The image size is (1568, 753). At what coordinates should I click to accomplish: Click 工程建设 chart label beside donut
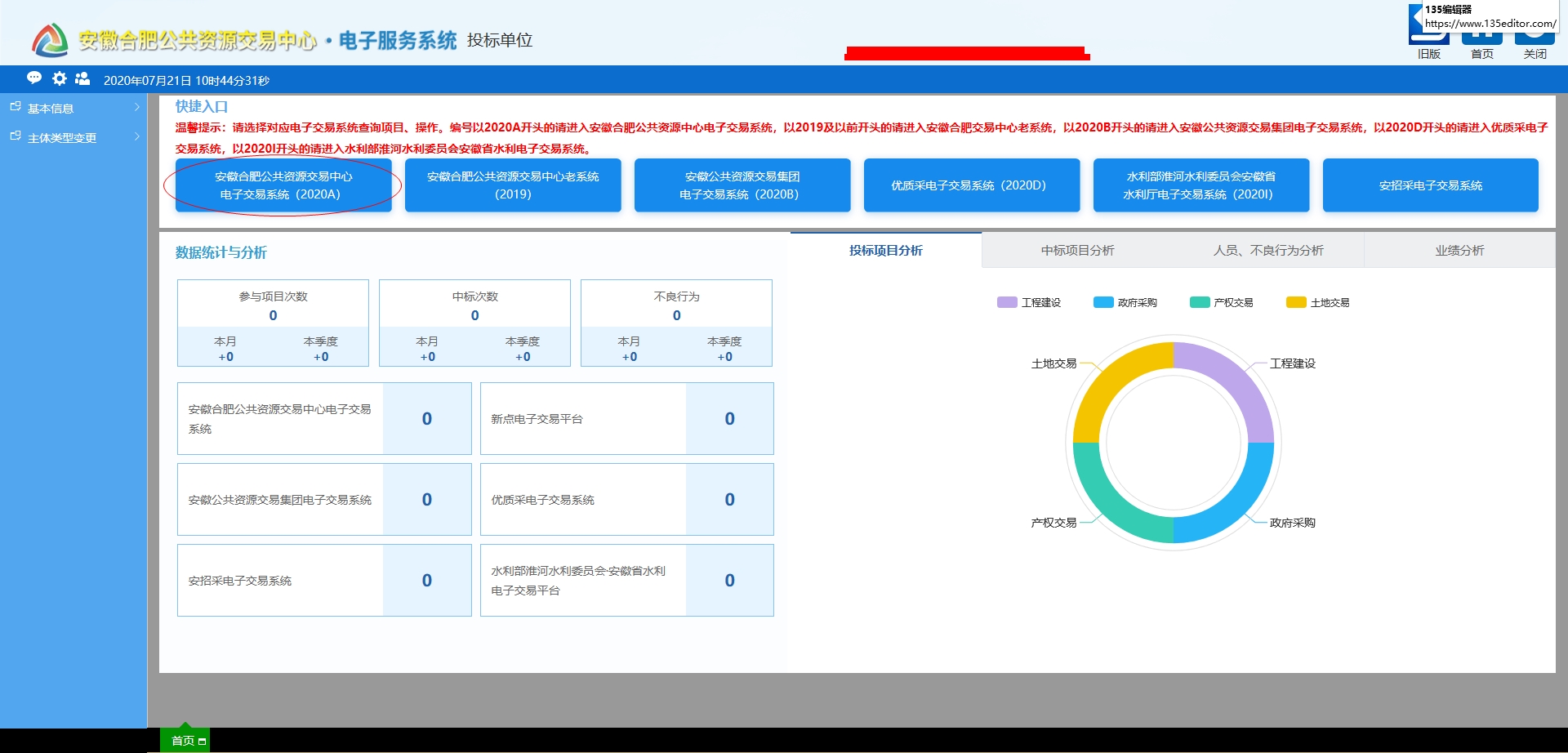pyautogui.click(x=1293, y=363)
